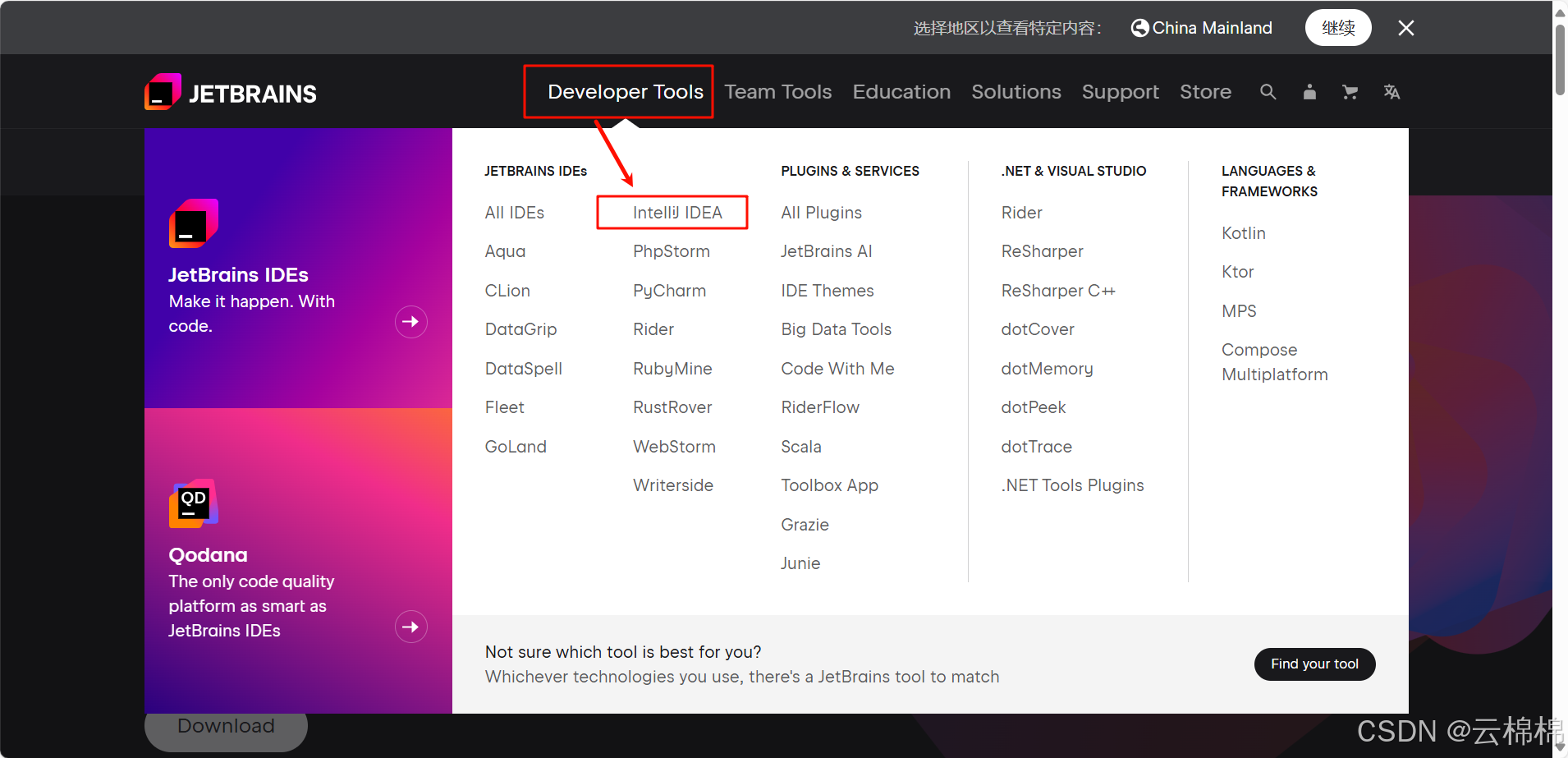Open the MPS link
This screenshot has width=1568, height=758.
[1239, 311]
